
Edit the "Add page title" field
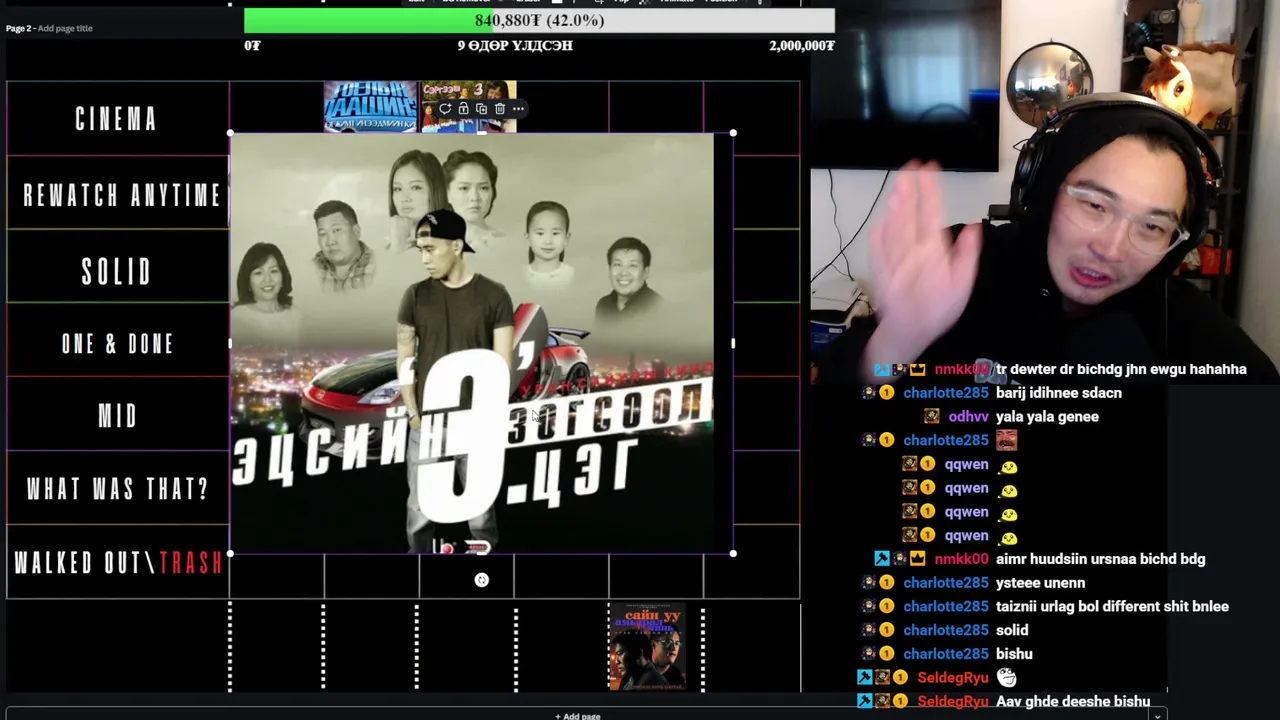65,28
